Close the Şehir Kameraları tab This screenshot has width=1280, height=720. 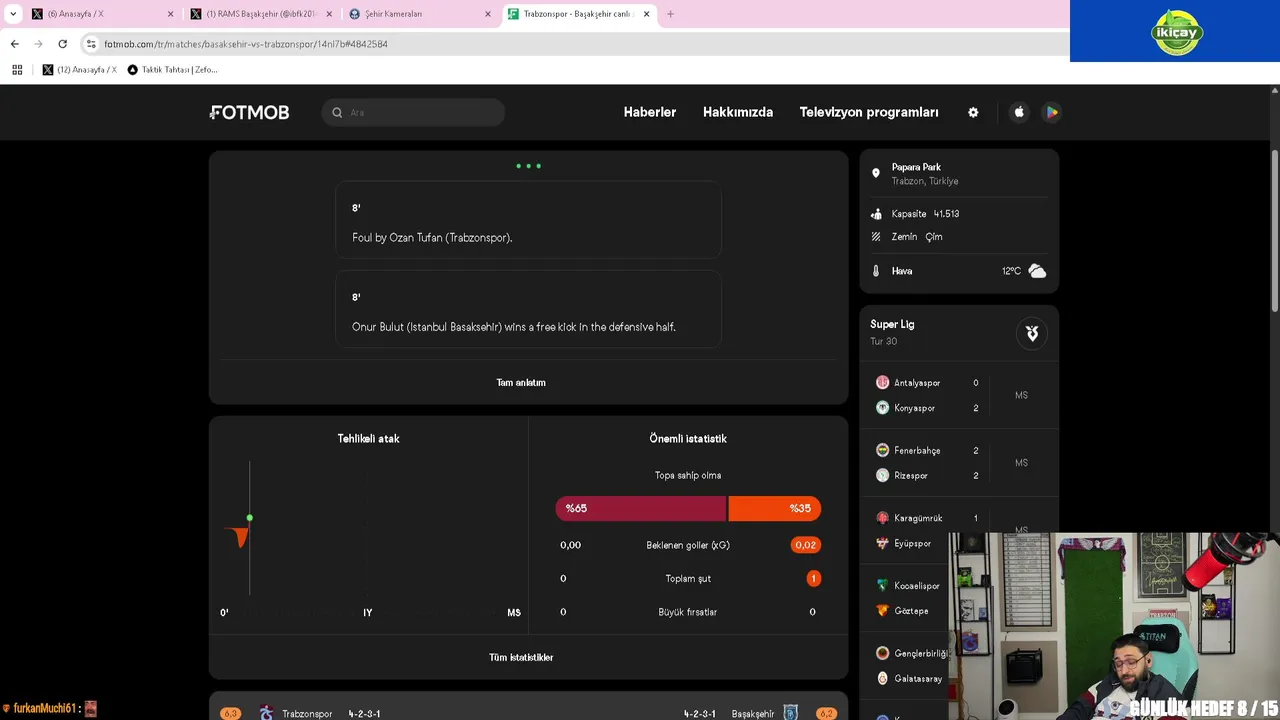pyautogui.click(x=488, y=14)
